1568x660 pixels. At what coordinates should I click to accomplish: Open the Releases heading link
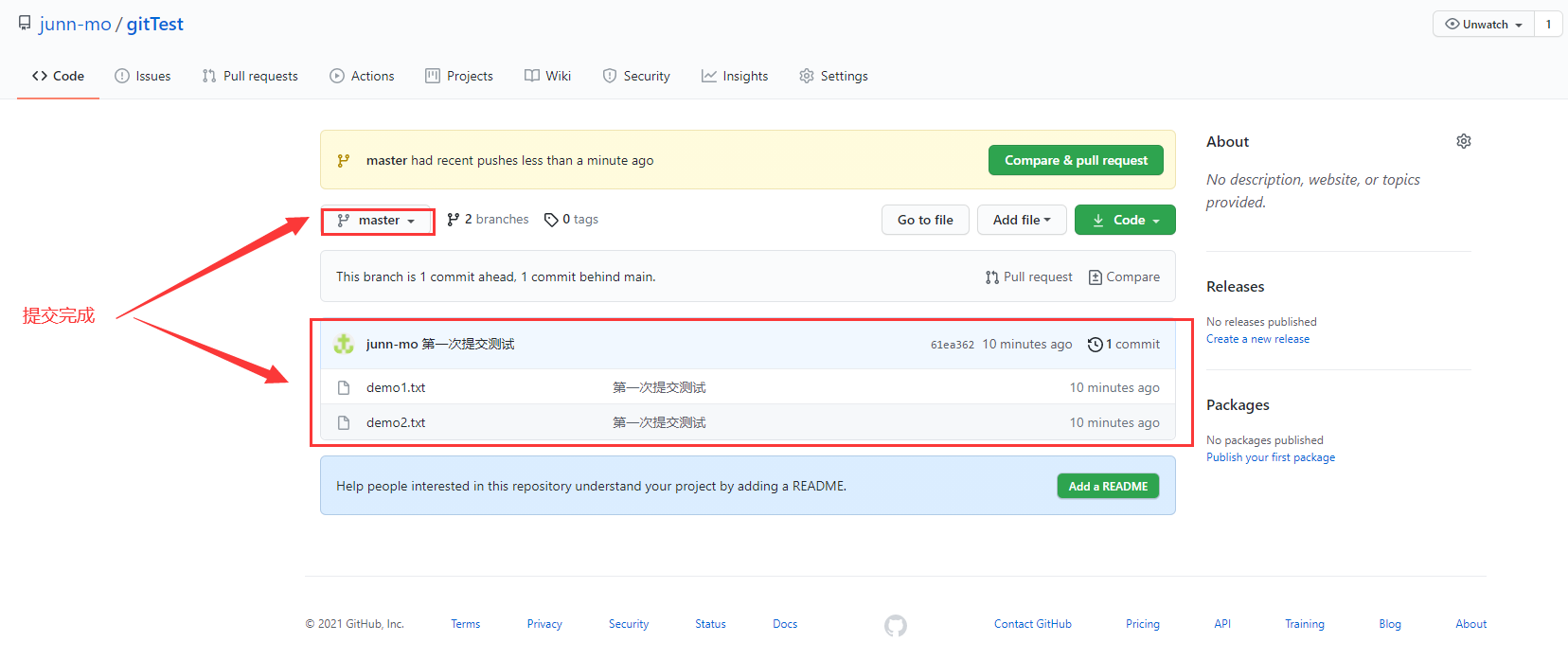[x=1235, y=286]
